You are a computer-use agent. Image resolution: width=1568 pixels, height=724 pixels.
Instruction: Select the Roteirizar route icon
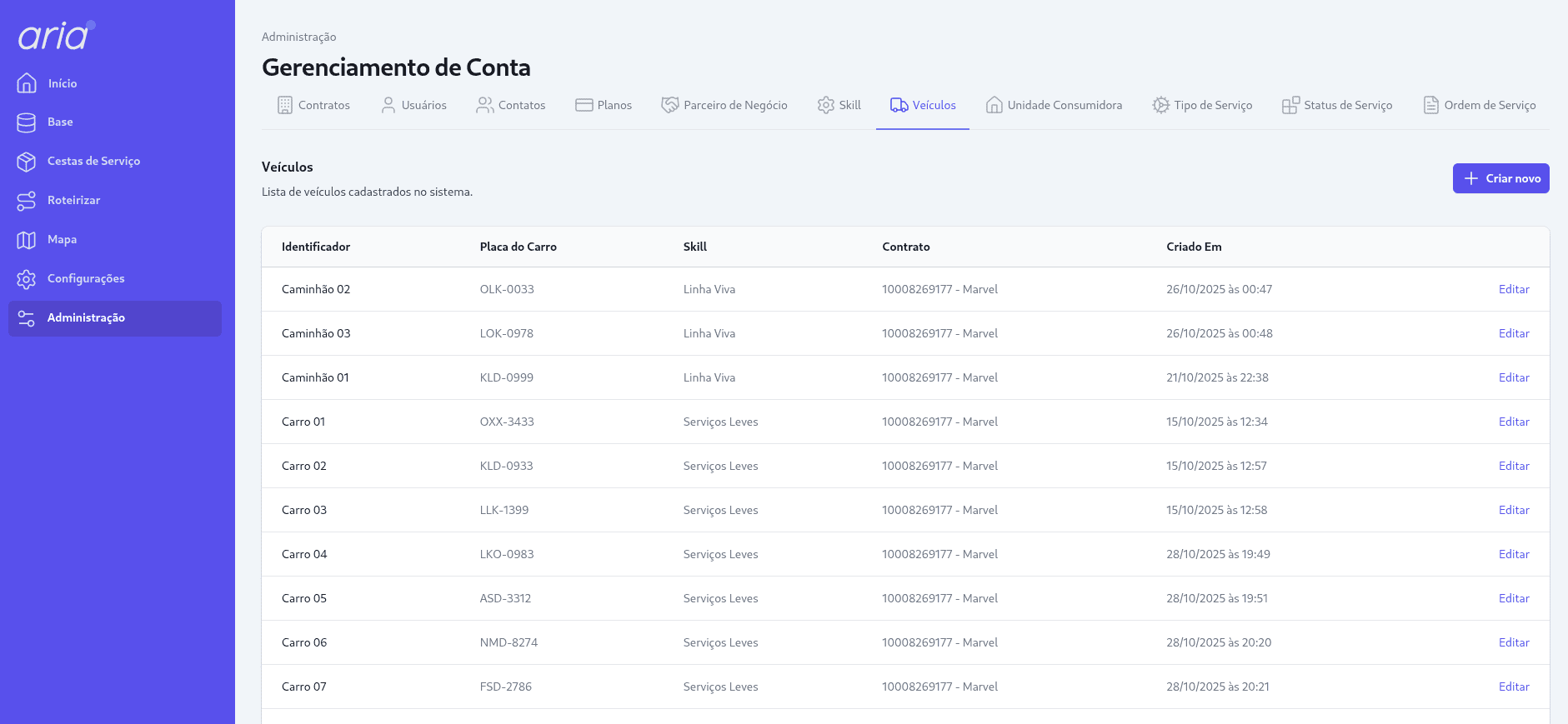point(27,201)
